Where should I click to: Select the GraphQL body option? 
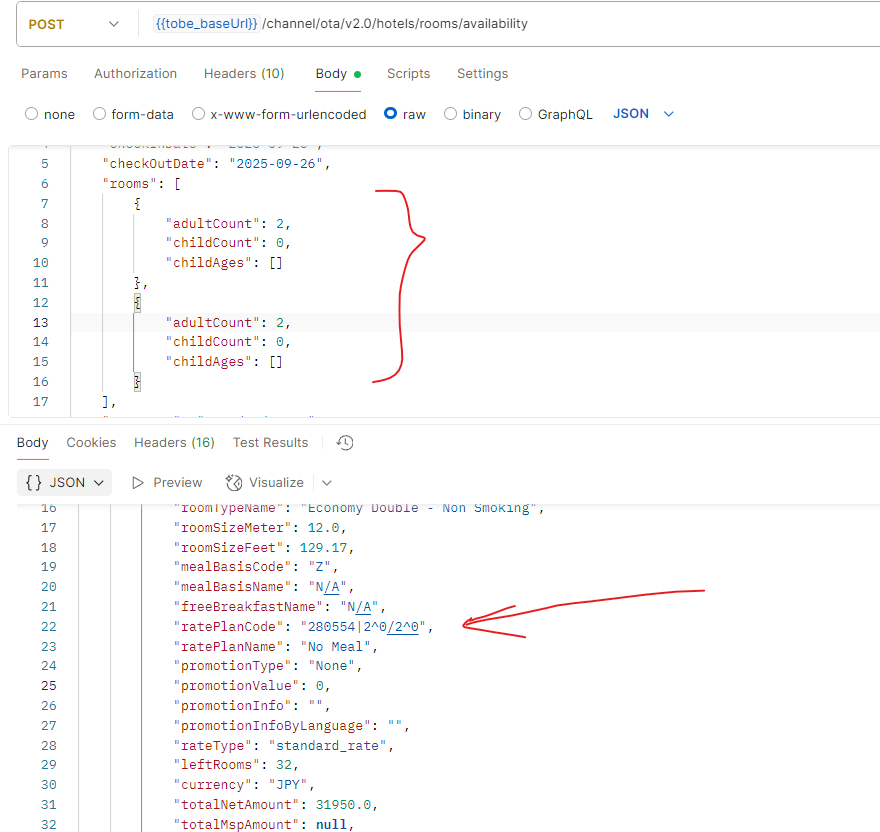[x=525, y=114]
